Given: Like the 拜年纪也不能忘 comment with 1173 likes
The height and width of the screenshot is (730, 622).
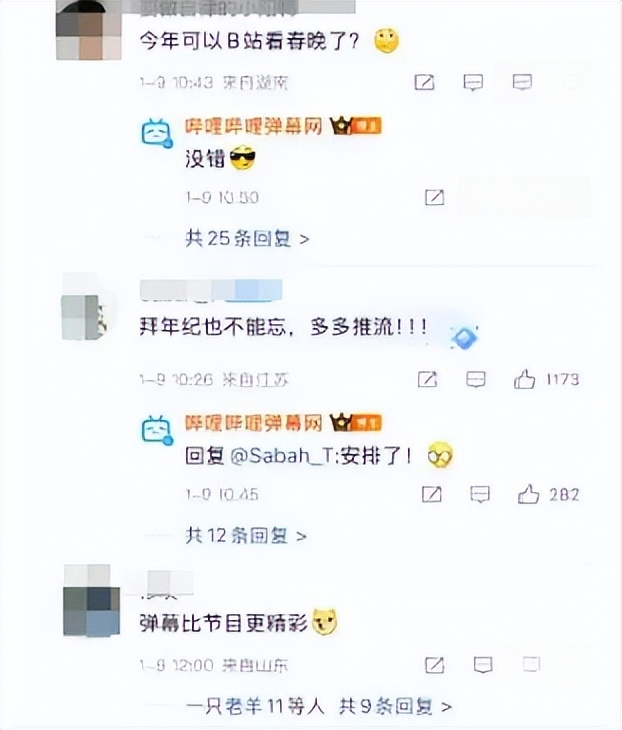Looking at the screenshot, I should click(524, 379).
